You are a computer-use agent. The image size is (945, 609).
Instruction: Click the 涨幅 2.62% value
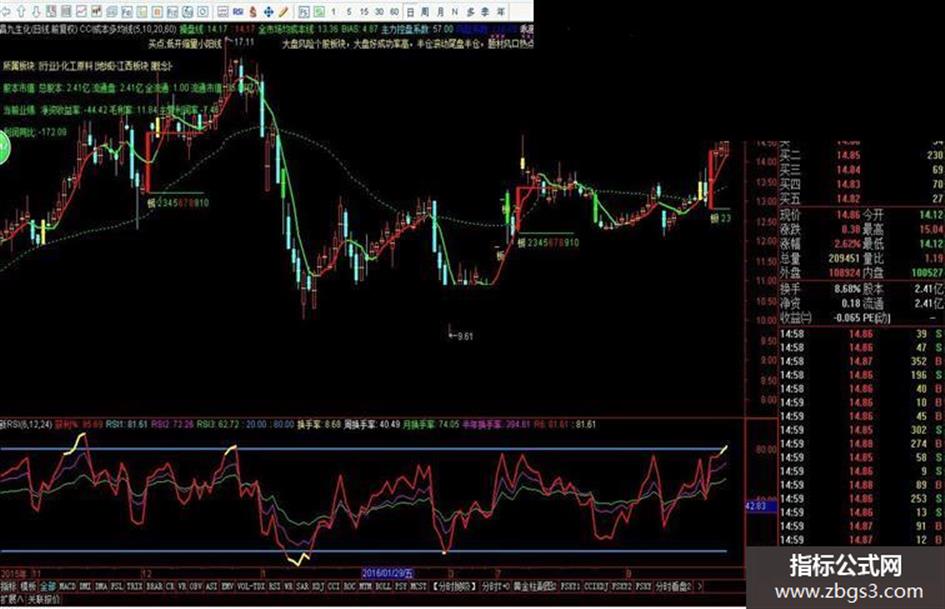(x=849, y=244)
